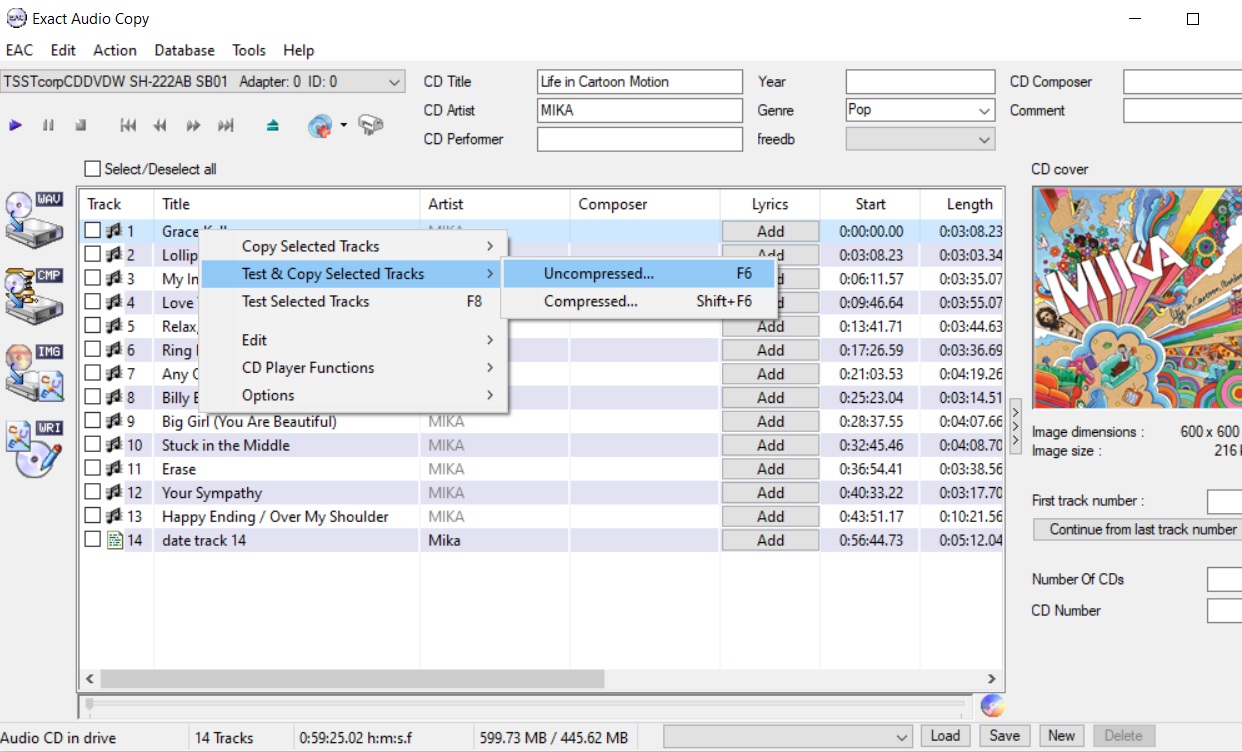Screen dimensions: 1242x752
Task: Open the arrow beside the database icon
Action: tap(343, 125)
